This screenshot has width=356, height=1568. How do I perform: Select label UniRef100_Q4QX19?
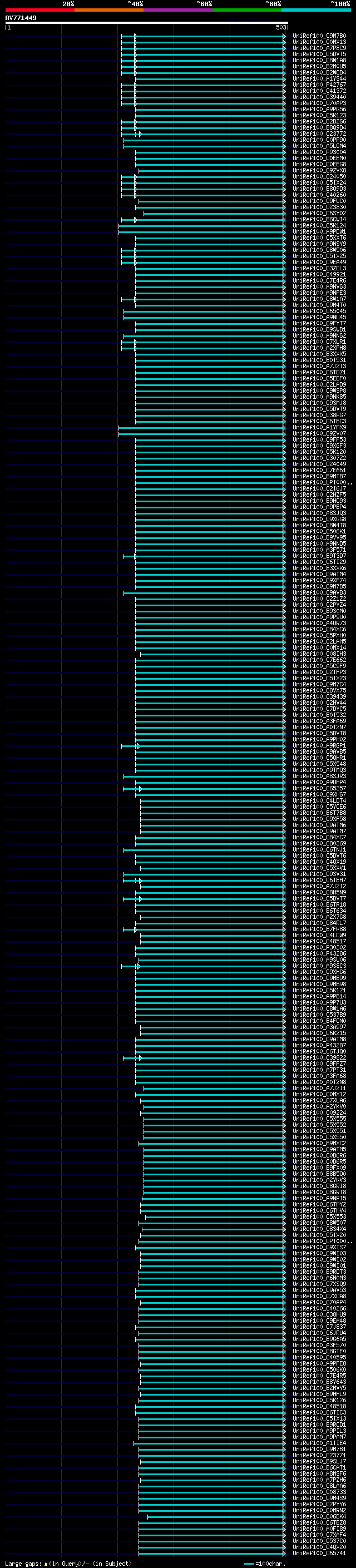[x=319, y=862]
